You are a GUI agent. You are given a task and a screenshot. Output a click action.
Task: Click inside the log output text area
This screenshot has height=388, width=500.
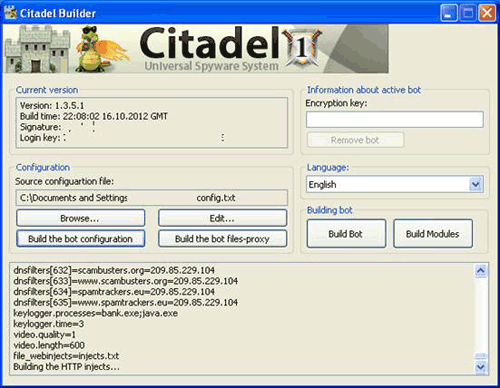click(x=242, y=319)
